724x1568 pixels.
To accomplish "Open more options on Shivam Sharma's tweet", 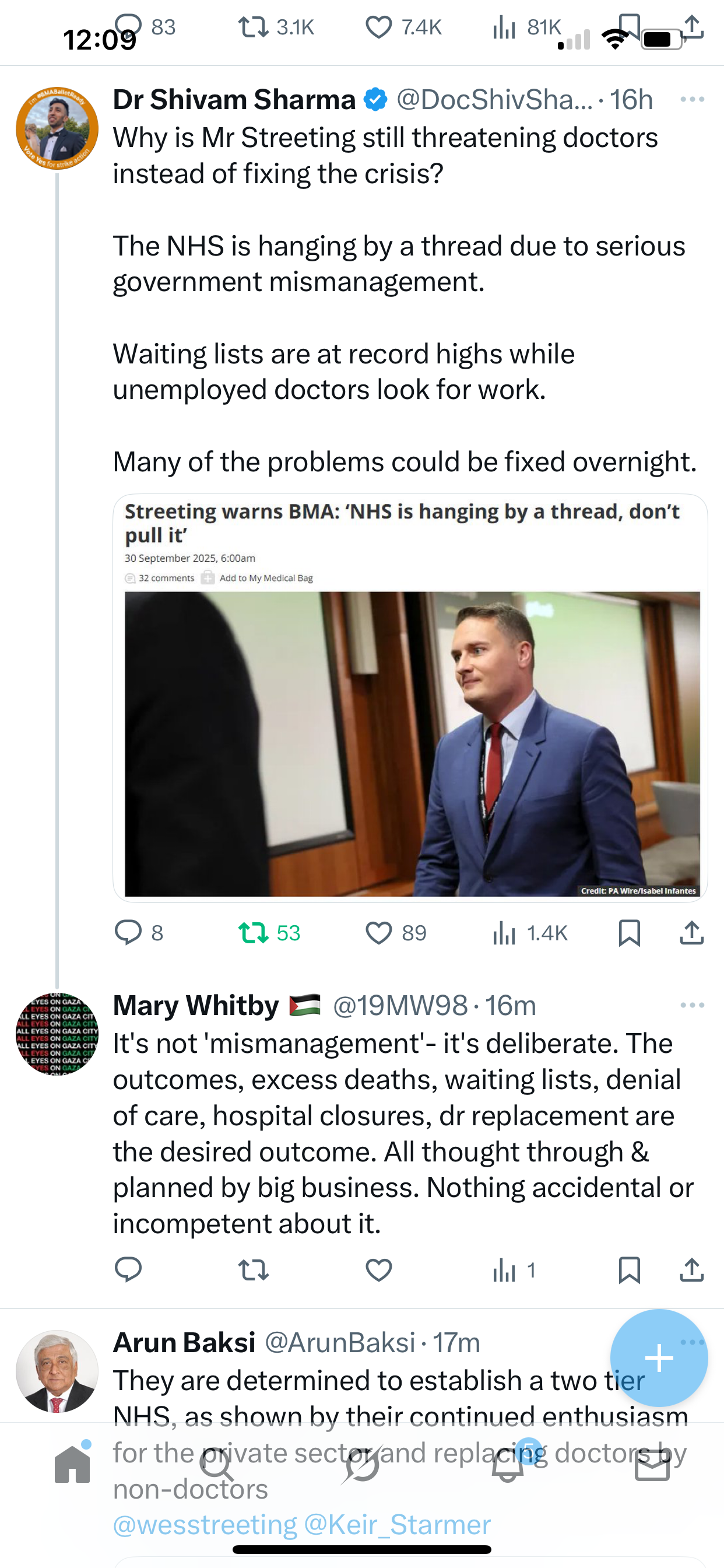I will 692,99.
